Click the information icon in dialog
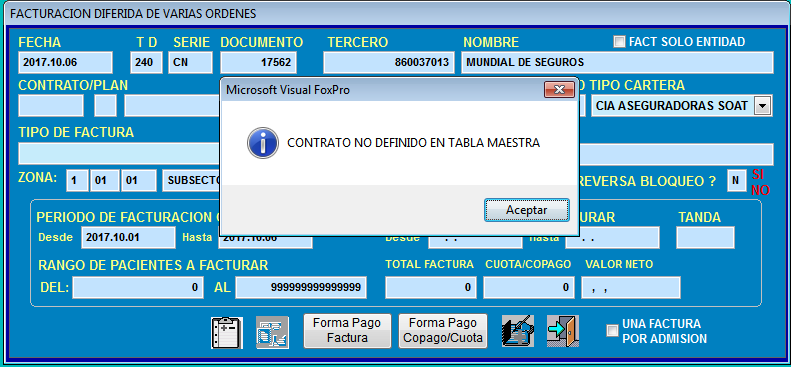Screen dimensions: 791x367 pos(262,143)
